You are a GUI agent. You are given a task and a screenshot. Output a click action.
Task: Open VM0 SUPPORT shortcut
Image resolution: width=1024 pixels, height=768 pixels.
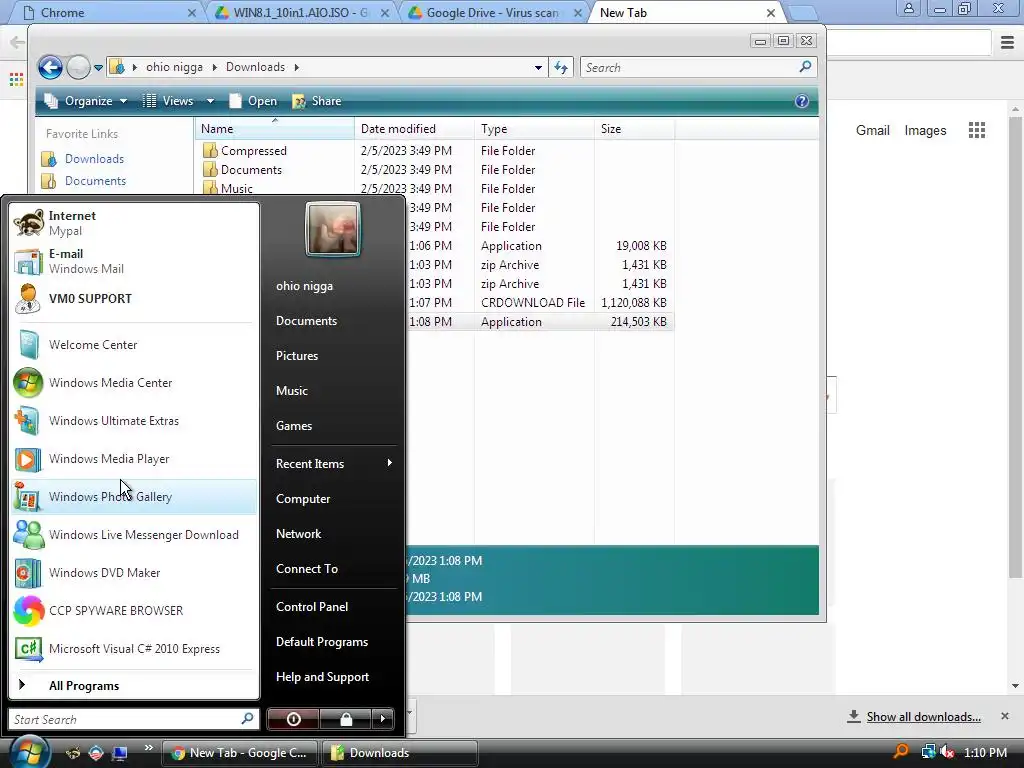coord(134,298)
